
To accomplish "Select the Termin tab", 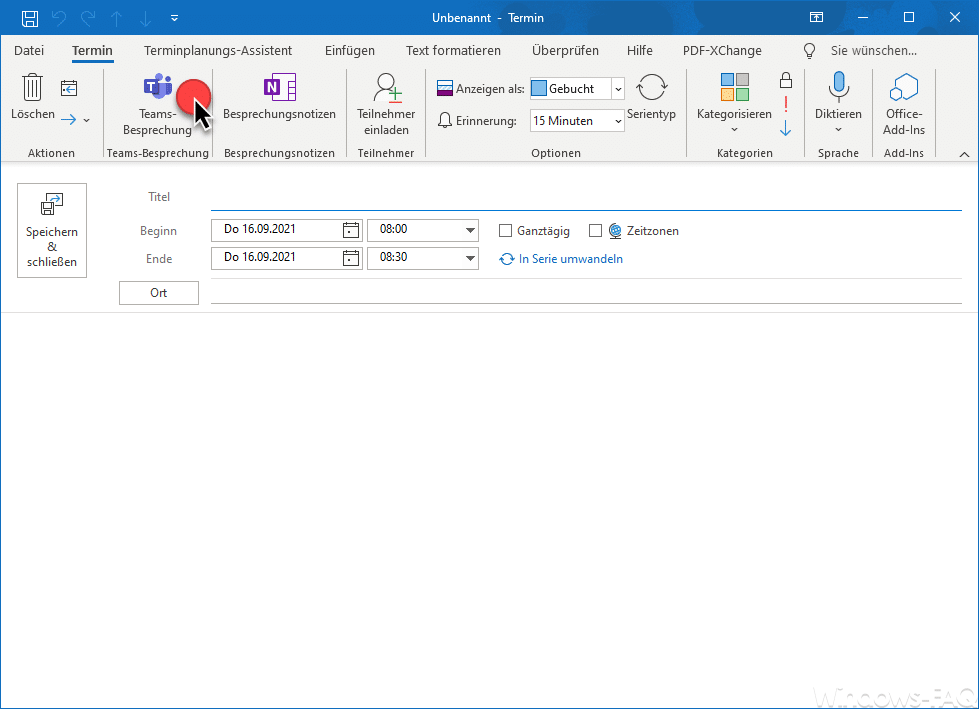I will point(92,51).
